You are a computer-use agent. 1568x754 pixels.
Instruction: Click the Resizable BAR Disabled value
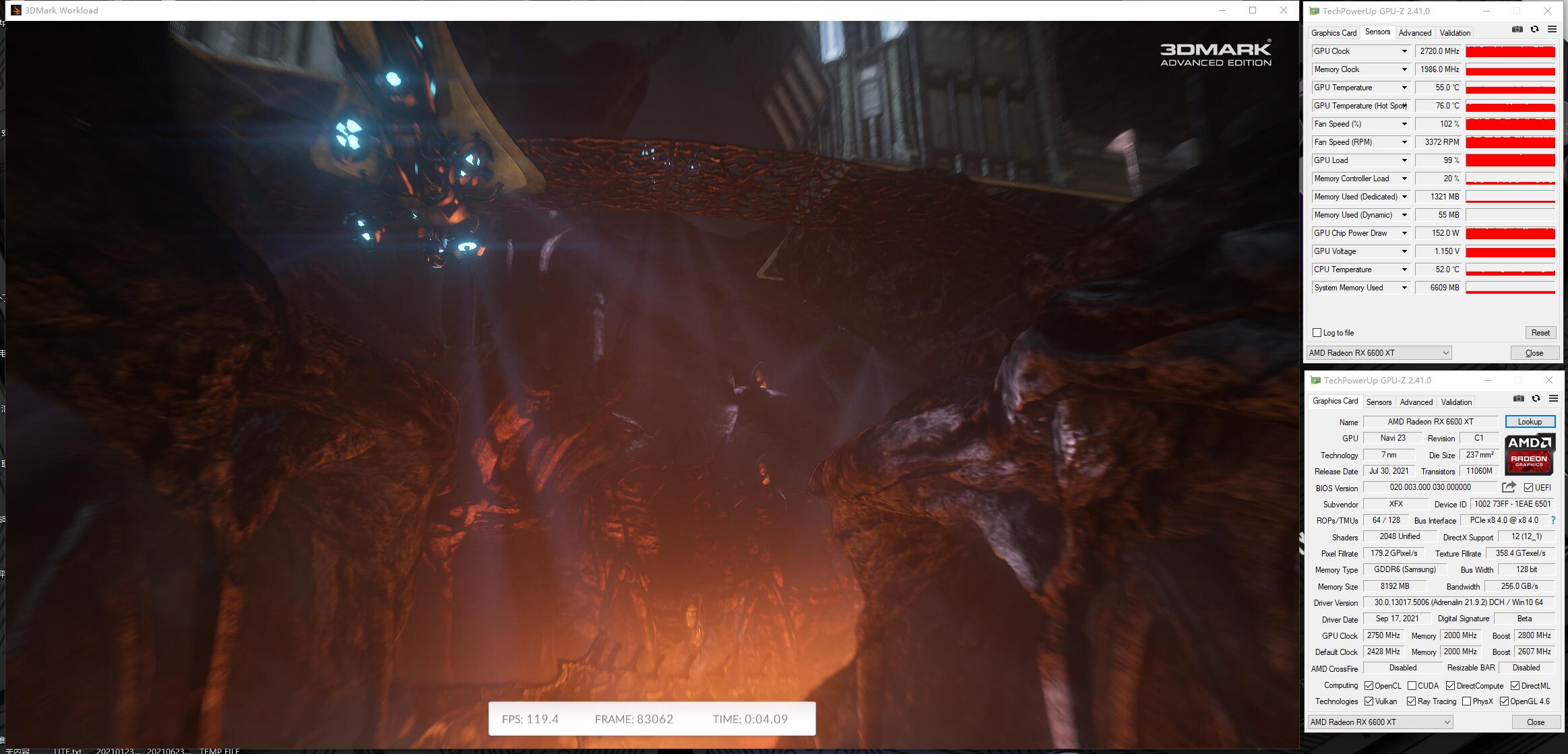click(1526, 668)
